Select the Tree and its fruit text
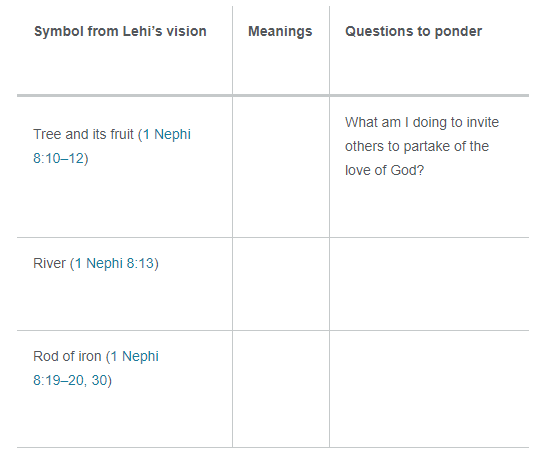The width and height of the screenshot is (538, 465). coord(83,134)
